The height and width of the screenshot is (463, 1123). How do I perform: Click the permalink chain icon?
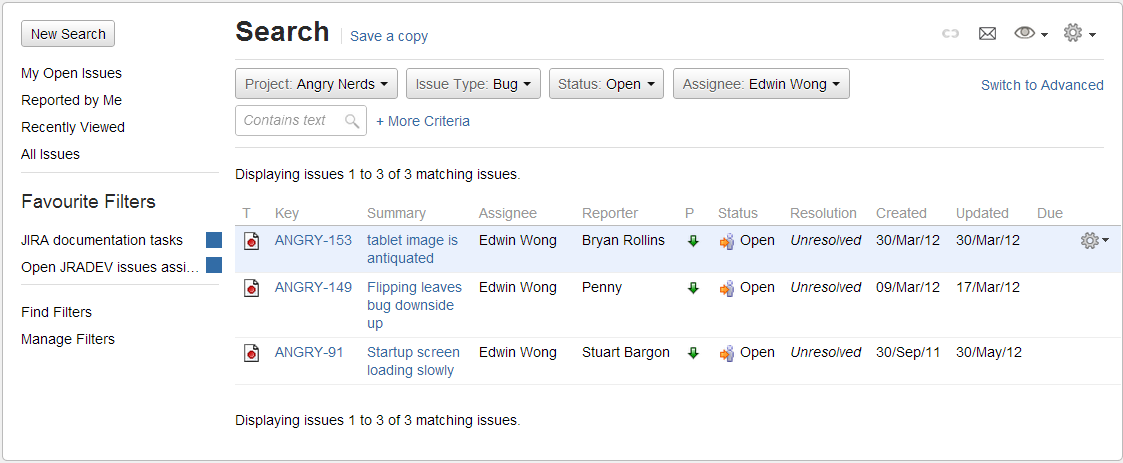pos(951,34)
